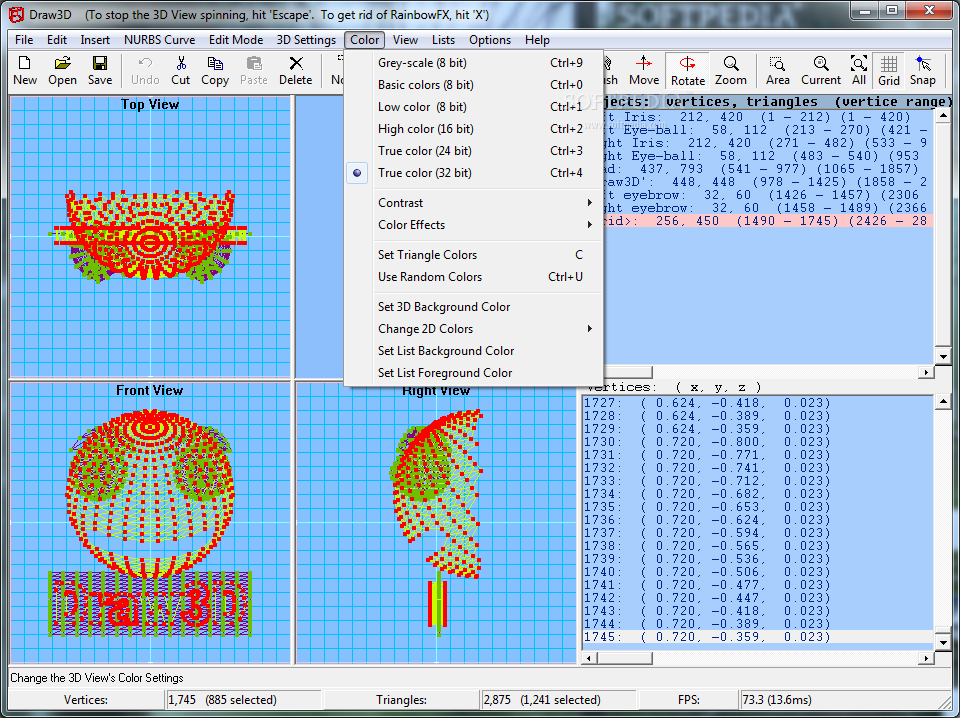960x718 pixels.
Task: Select the Rotate tool
Action: [x=688, y=70]
